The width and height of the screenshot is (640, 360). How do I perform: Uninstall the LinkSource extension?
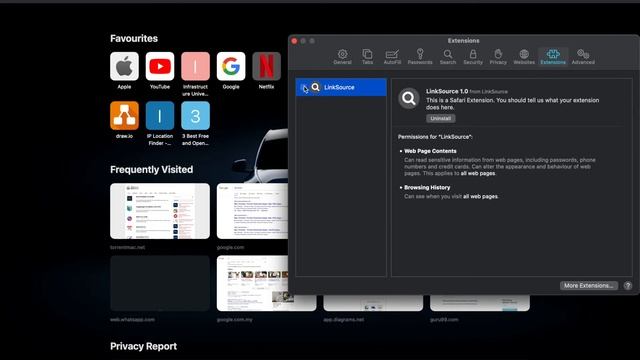(440, 118)
